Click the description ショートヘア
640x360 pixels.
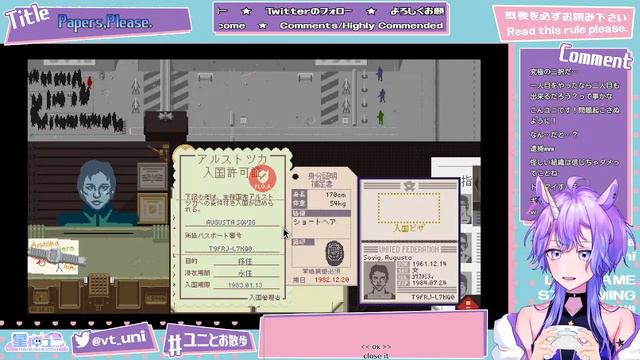click(314, 222)
